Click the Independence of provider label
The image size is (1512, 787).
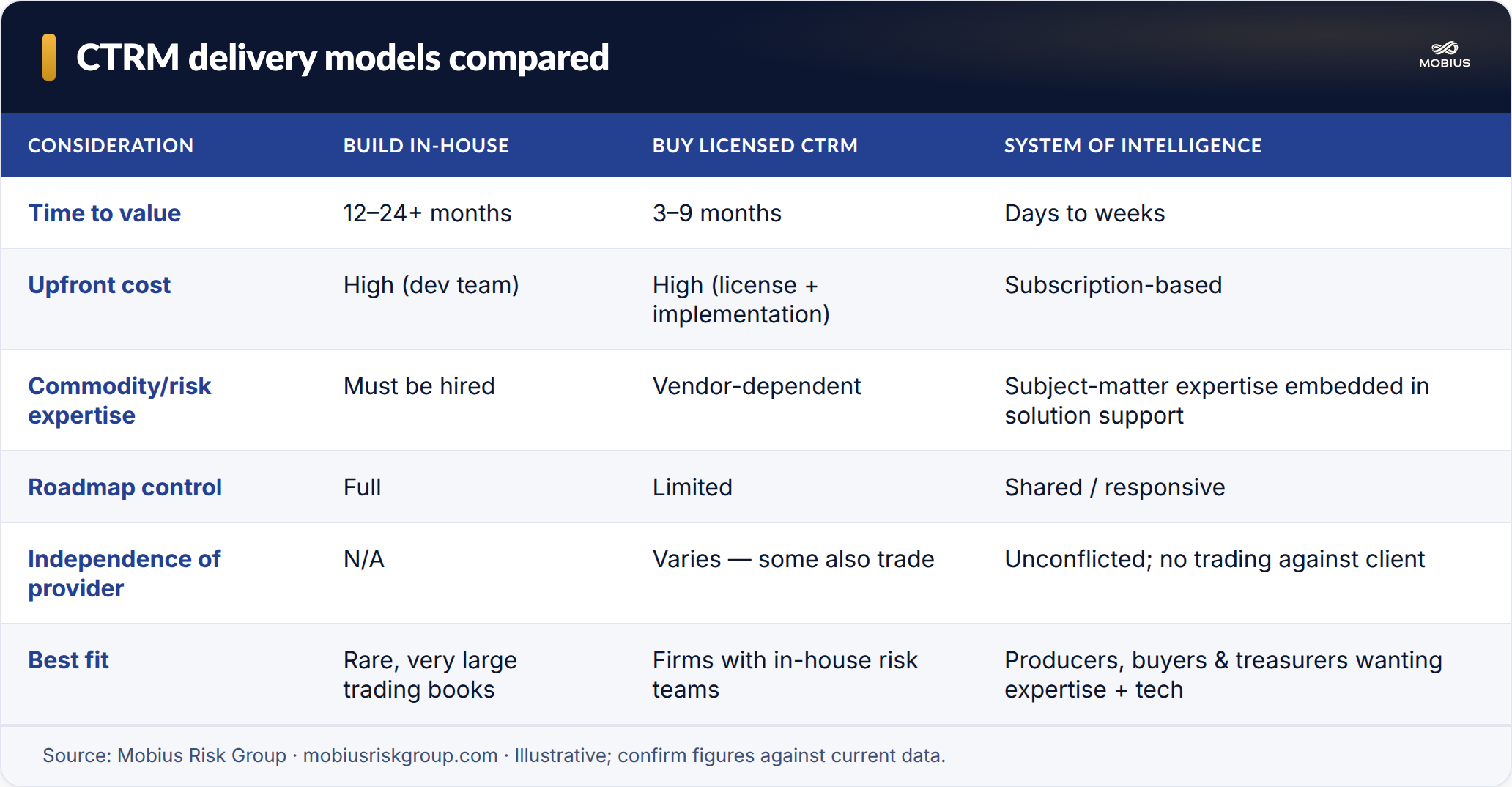click(x=125, y=574)
